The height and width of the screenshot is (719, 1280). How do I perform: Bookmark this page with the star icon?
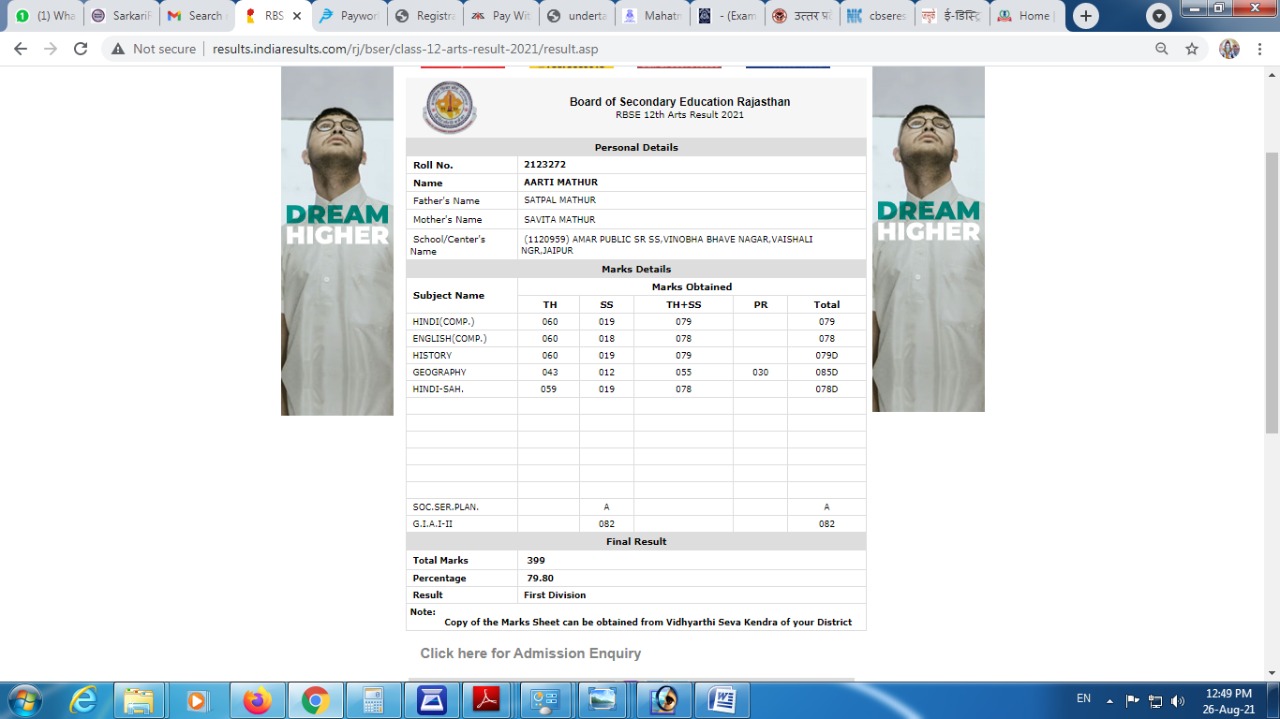coord(1191,48)
